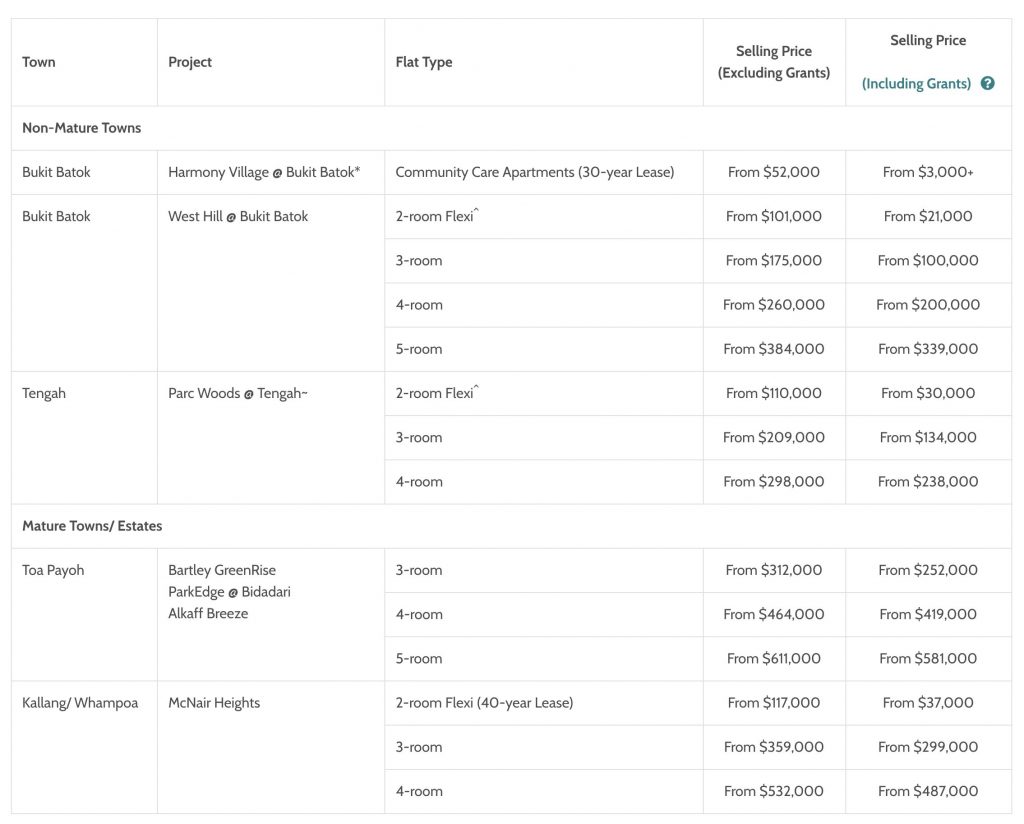1024x824 pixels.
Task: Click the From $3,000+ price cell
Action: 928,172
